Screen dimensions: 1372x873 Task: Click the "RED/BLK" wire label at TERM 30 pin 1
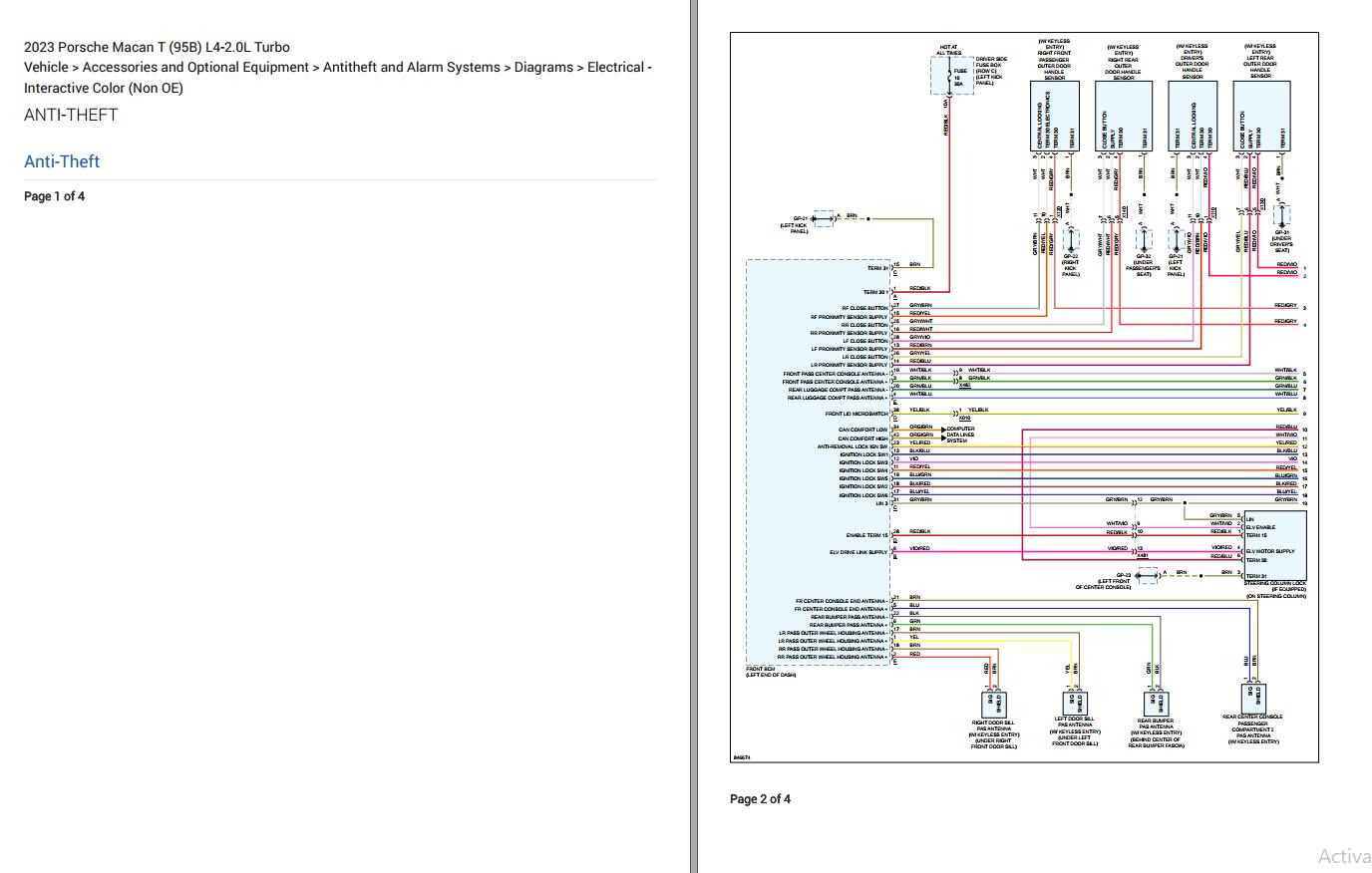click(919, 288)
